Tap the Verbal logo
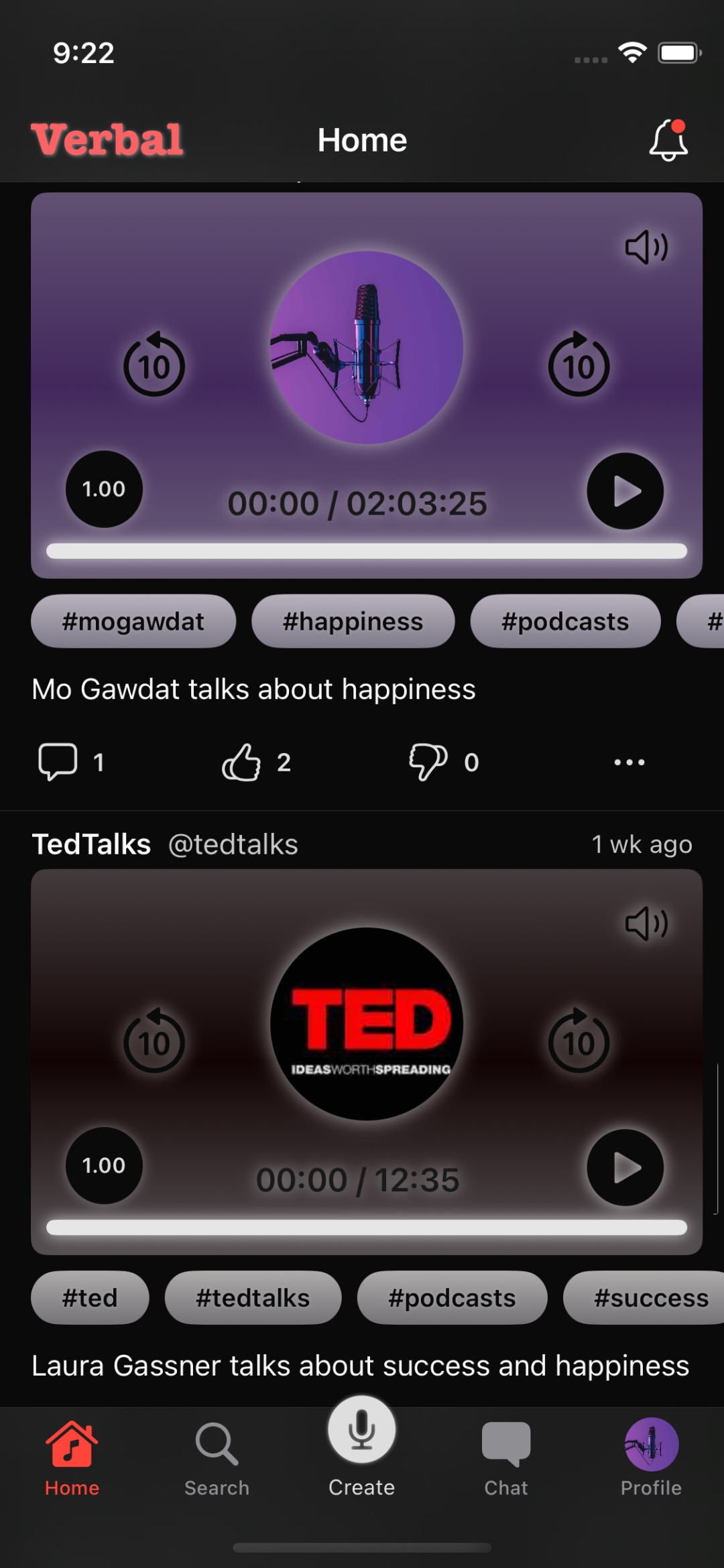724x1568 pixels. (107, 140)
